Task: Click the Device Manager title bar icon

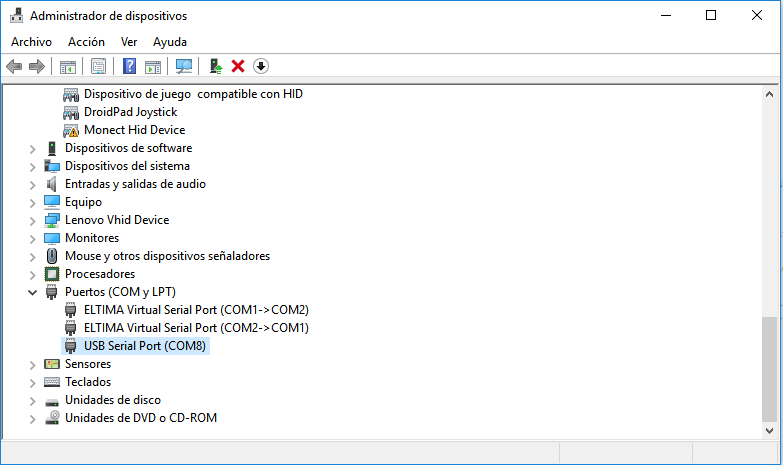Action: point(16,15)
